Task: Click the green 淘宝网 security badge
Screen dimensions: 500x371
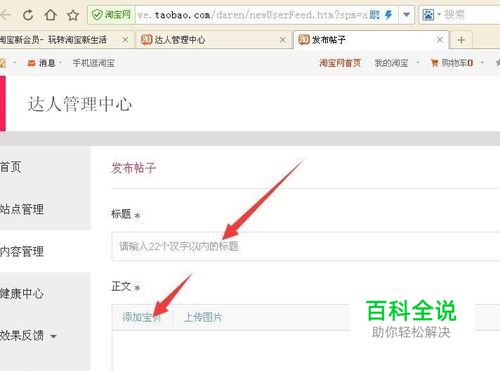Action: pyautogui.click(x=111, y=15)
